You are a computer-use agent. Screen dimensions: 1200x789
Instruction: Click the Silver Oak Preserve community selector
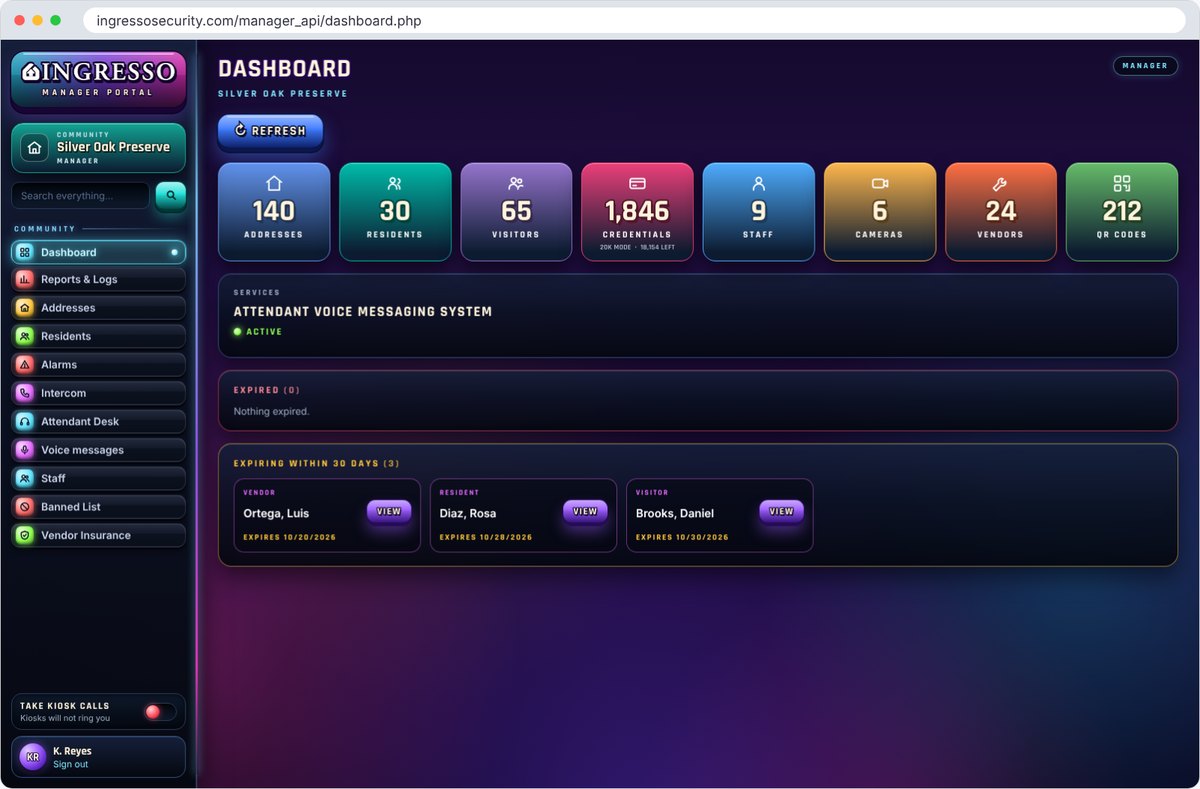tap(98, 148)
